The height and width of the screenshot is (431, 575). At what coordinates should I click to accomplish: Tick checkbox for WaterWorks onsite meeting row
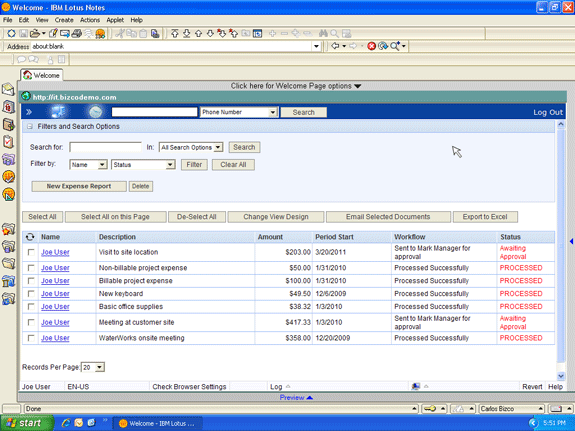point(31,338)
